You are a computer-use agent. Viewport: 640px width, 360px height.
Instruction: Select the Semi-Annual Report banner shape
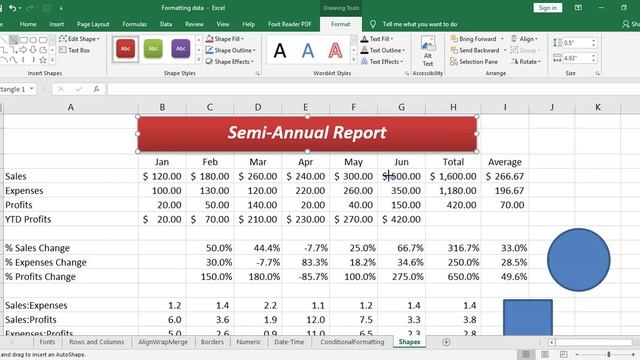307,134
